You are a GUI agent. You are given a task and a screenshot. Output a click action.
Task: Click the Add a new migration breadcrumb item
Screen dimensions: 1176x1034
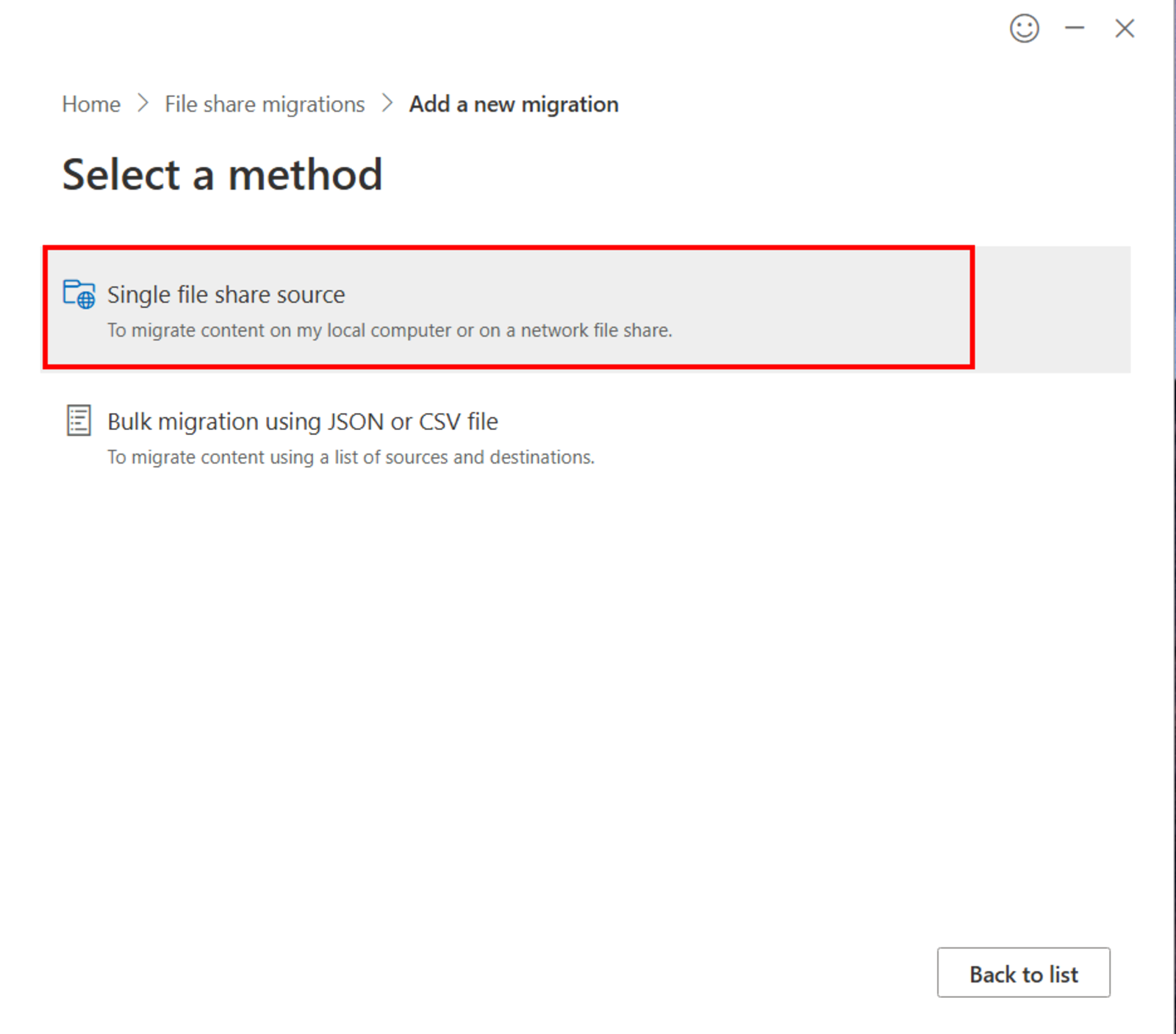[x=513, y=104]
